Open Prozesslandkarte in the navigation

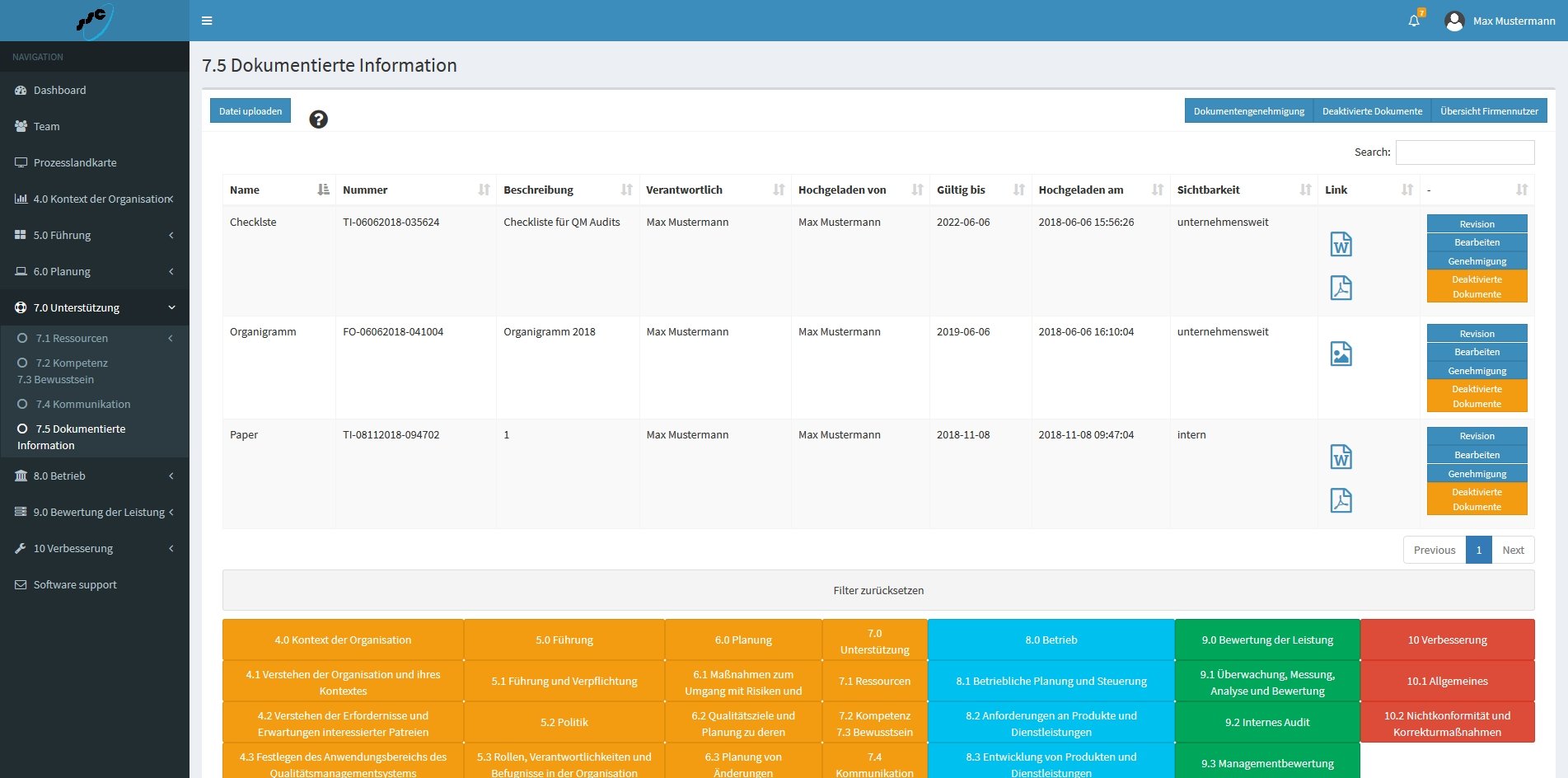[95, 162]
